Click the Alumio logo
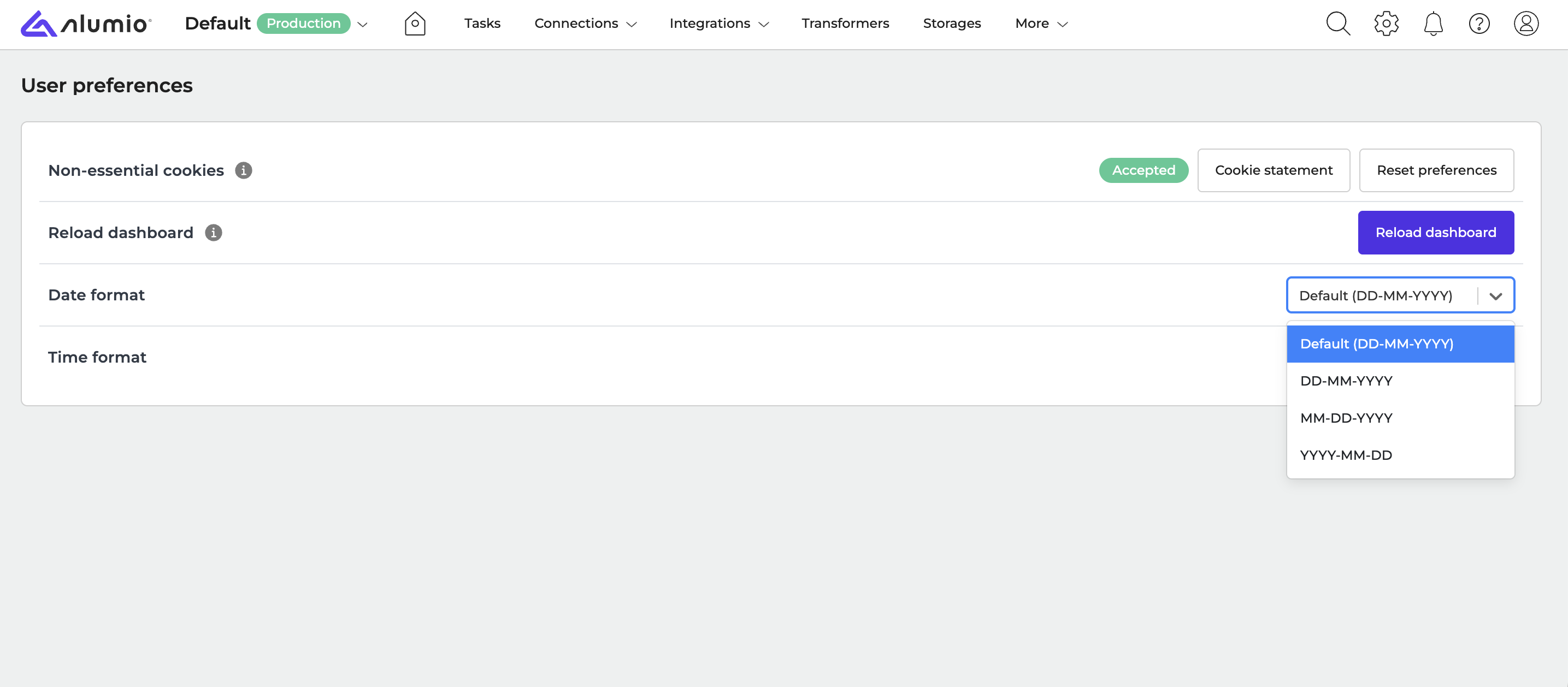The height and width of the screenshot is (687, 1568). click(86, 23)
